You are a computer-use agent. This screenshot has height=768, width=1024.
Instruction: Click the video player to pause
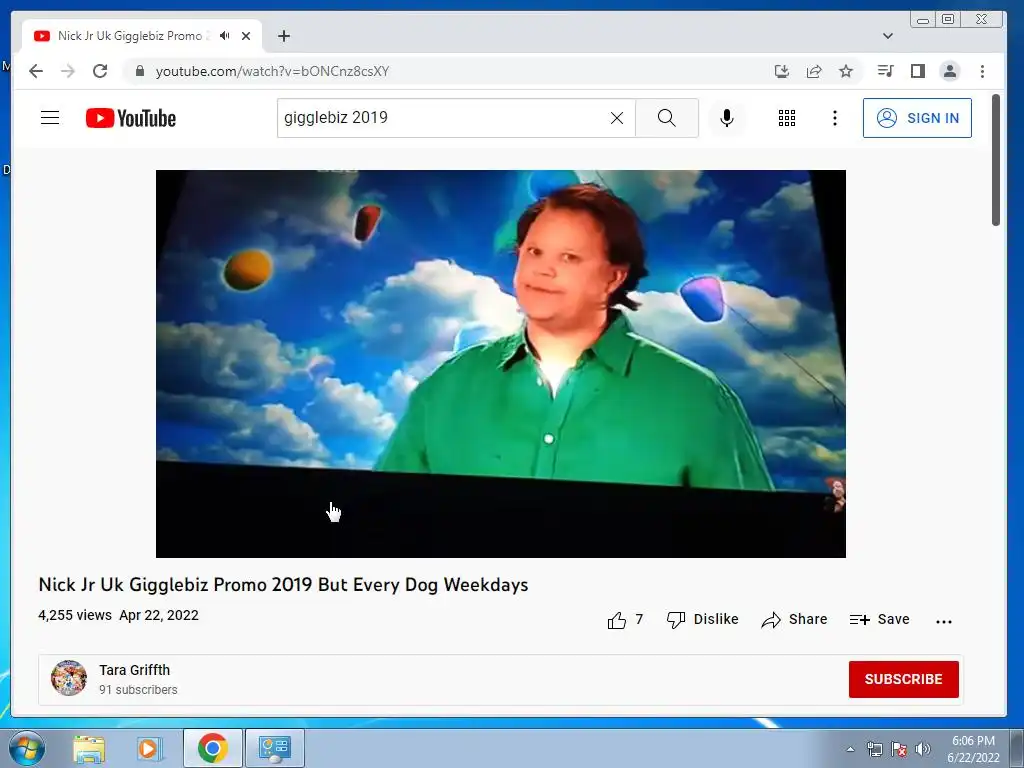click(500, 364)
